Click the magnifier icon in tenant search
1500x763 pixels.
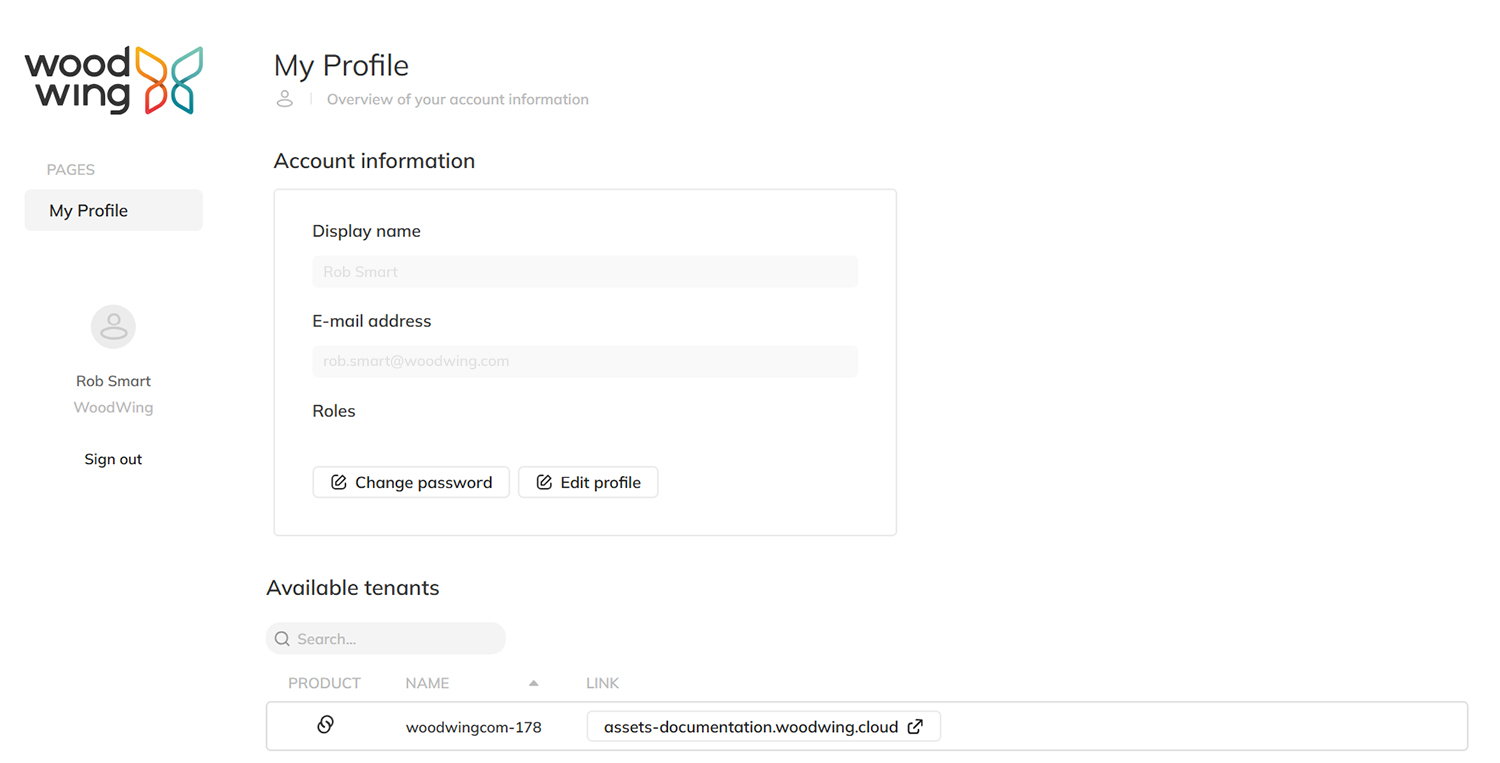point(282,639)
